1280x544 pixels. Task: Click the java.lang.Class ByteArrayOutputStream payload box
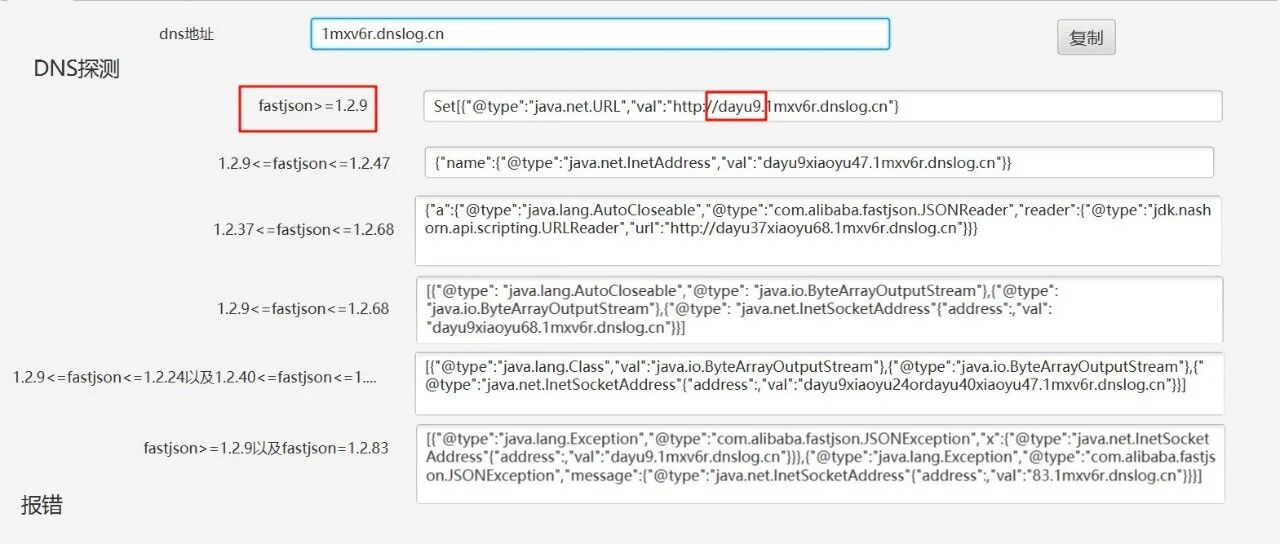819,383
